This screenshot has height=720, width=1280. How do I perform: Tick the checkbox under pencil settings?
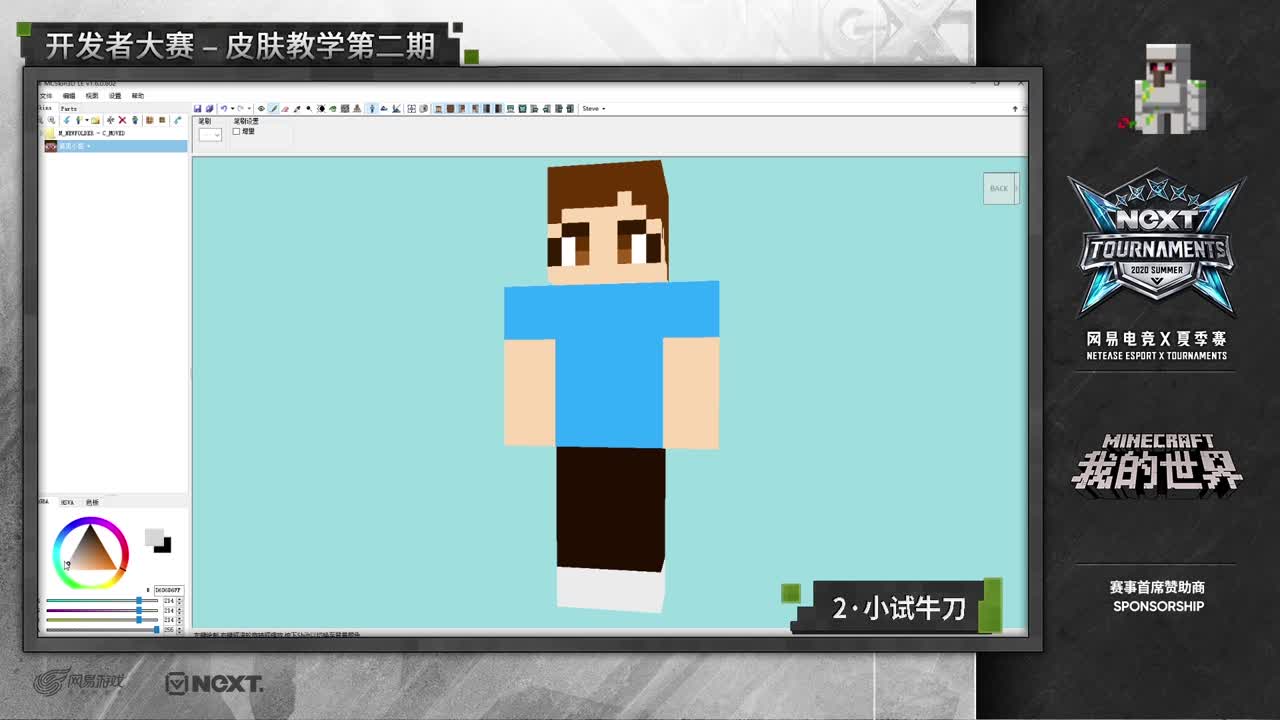point(236,131)
